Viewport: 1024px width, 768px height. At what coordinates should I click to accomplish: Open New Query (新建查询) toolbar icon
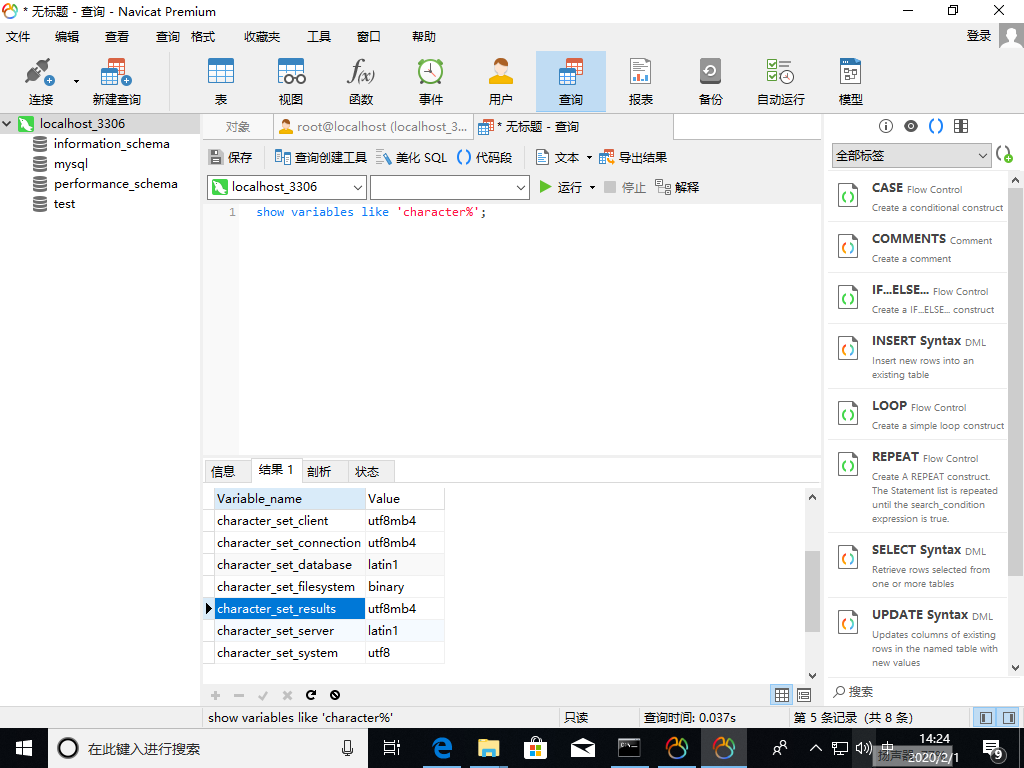click(x=116, y=72)
